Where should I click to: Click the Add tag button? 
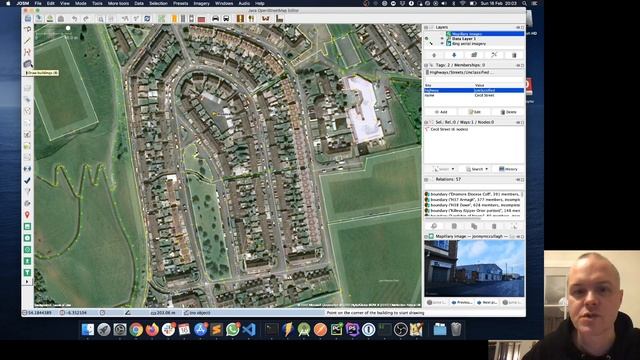point(441,112)
